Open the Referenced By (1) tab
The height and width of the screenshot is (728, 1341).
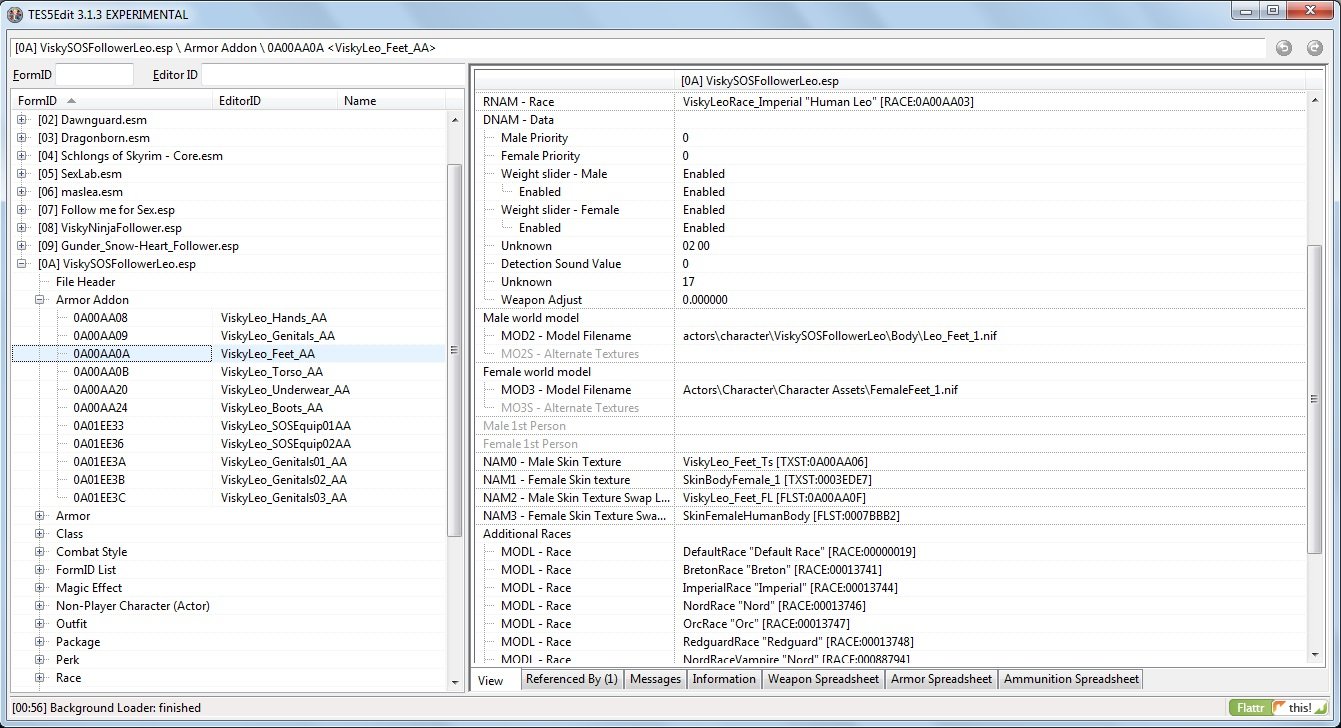tap(572, 679)
